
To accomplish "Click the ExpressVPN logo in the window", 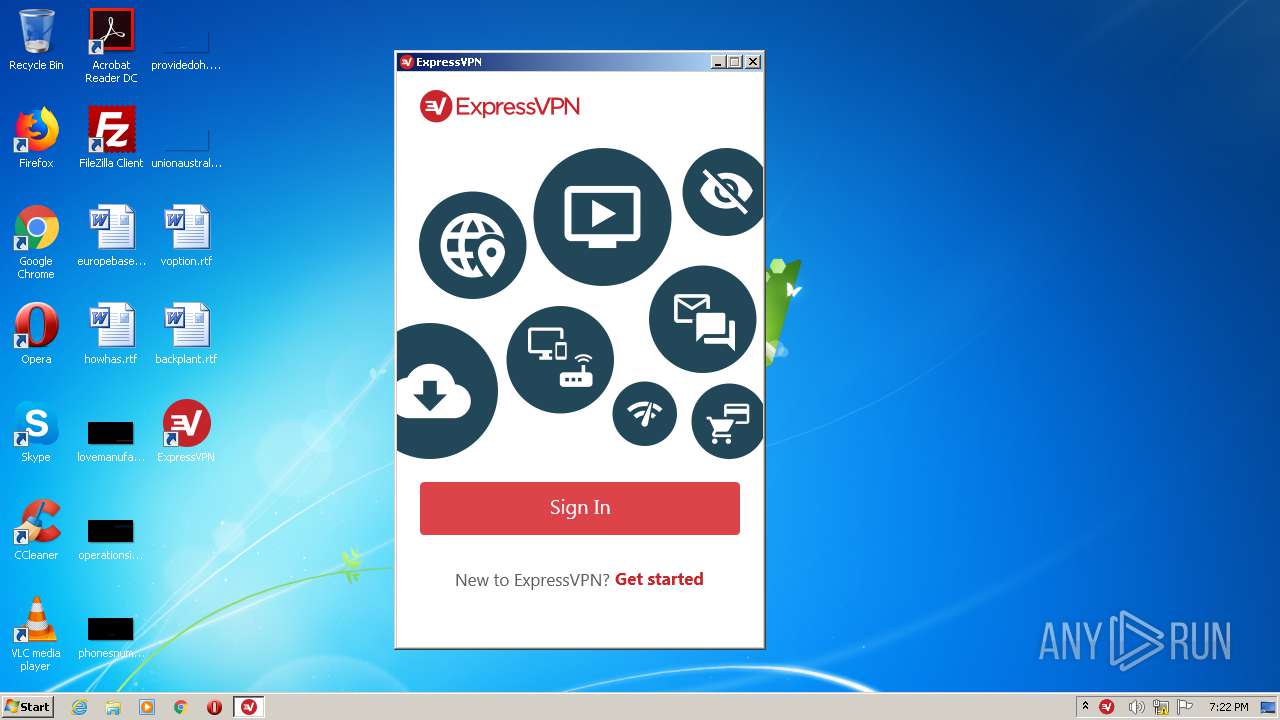I will tap(500, 106).
